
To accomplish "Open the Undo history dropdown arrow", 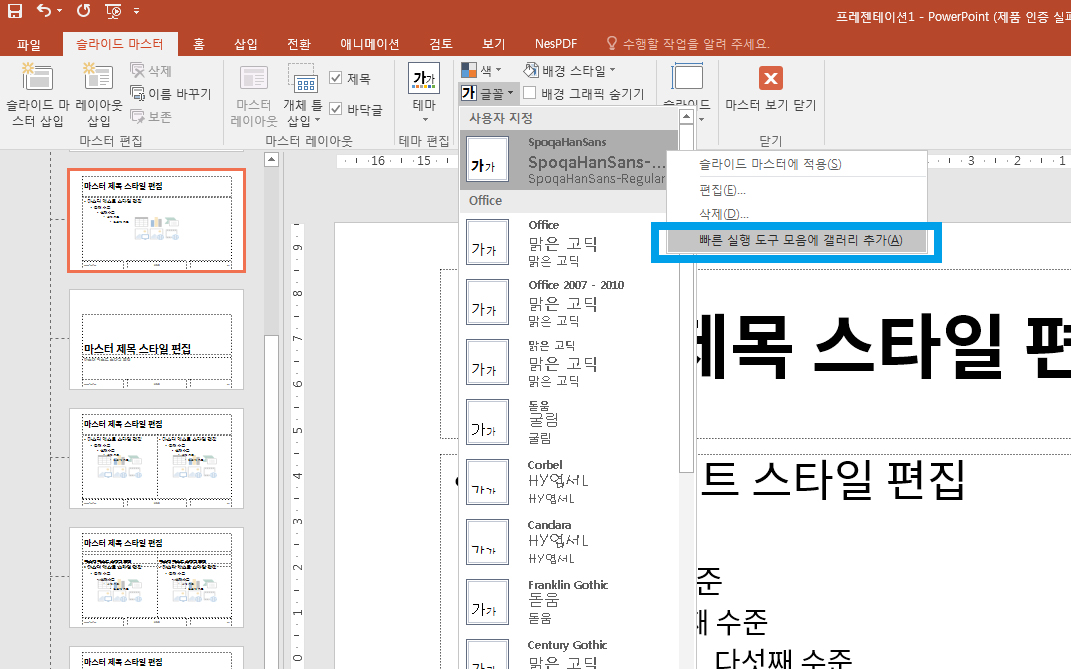I will [59, 11].
